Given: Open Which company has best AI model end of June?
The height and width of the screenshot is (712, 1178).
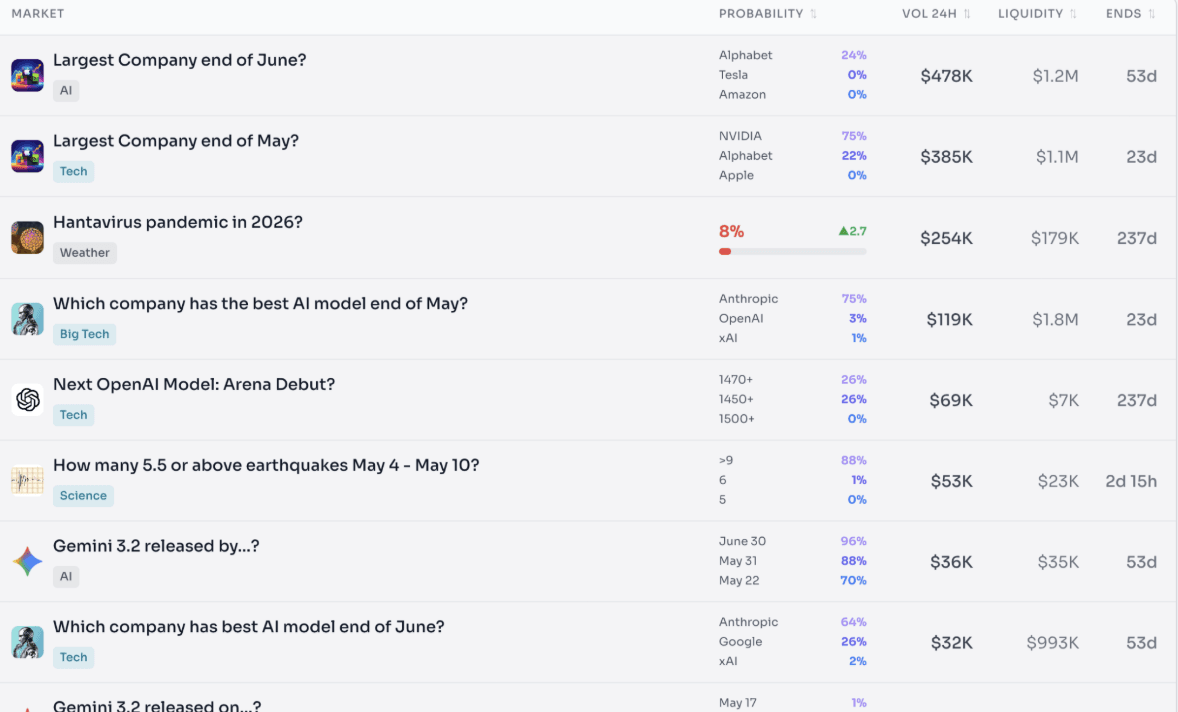Looking at the screenshot, I should tap(249, 627).
